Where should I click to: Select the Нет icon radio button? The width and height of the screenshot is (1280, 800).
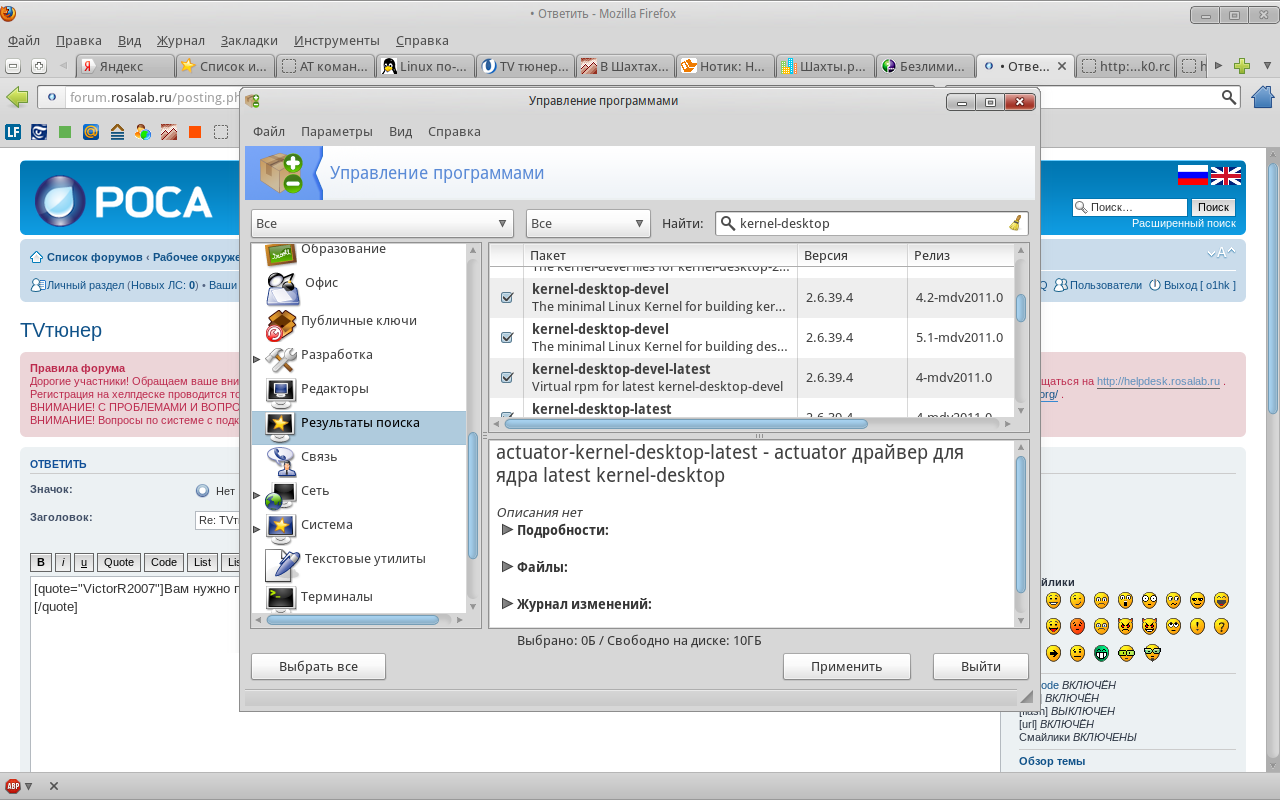click(202, 491)
